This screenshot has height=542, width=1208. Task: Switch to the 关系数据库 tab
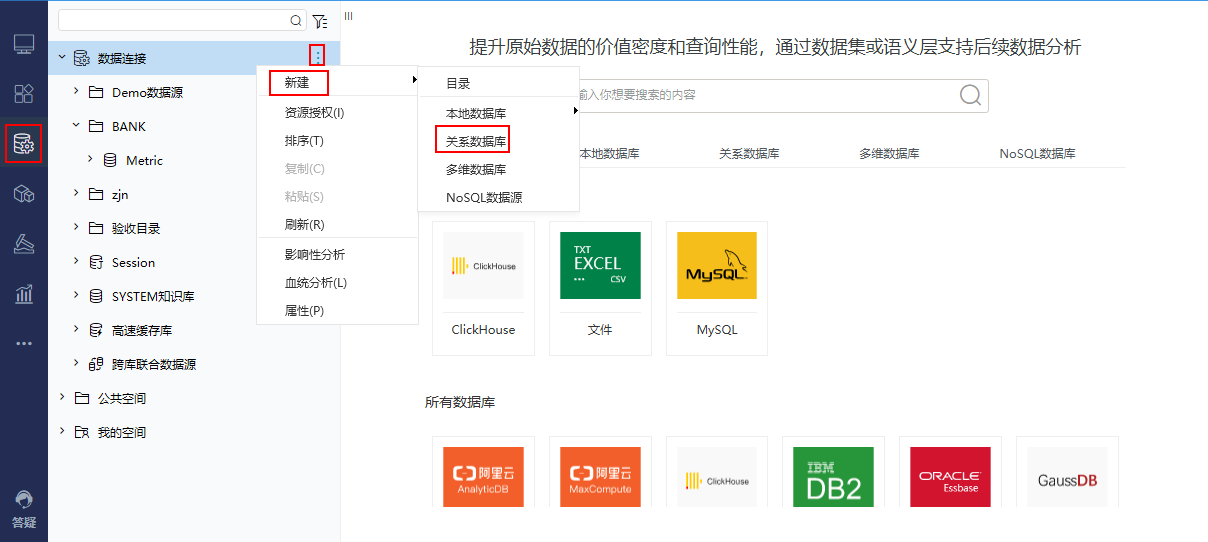coord(749,154)
